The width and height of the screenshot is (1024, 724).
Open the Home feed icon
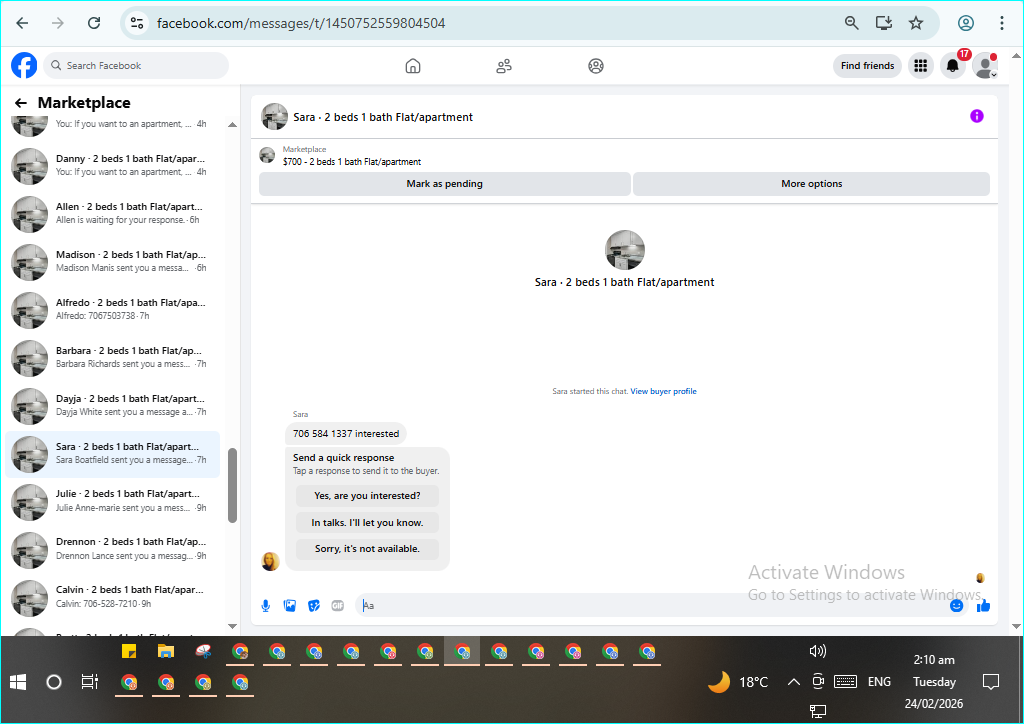(x=413, y=66)
